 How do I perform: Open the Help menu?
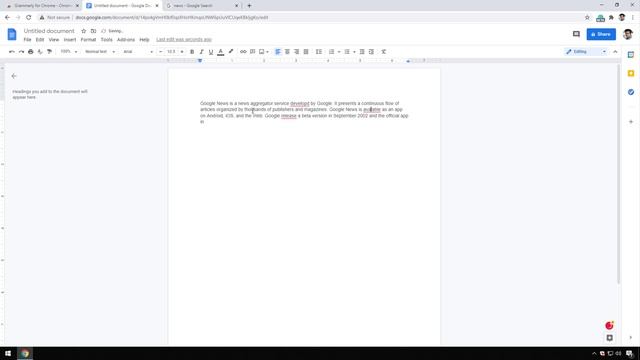144,40
